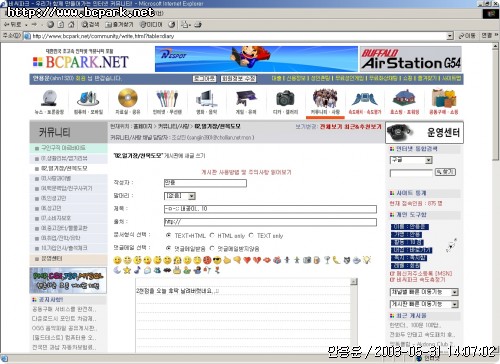
Task: Open the board usage guide red link
Action: coord(246,172)
